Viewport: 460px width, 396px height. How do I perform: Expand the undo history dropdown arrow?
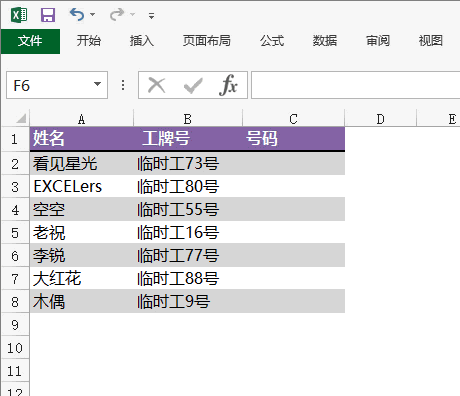[x=93, y=14]
